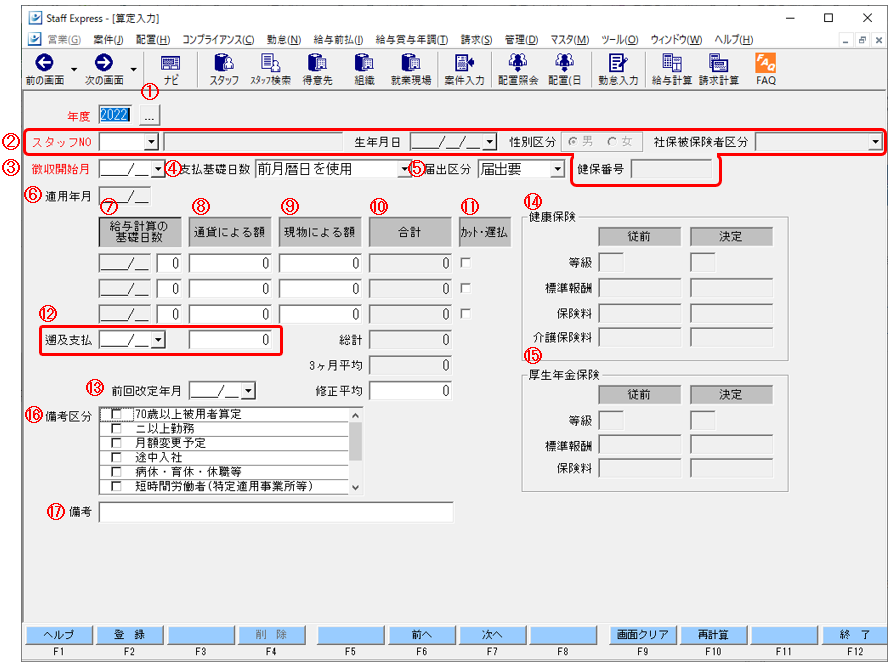Click the application icon in the menu bar

[x=35, y=39]
